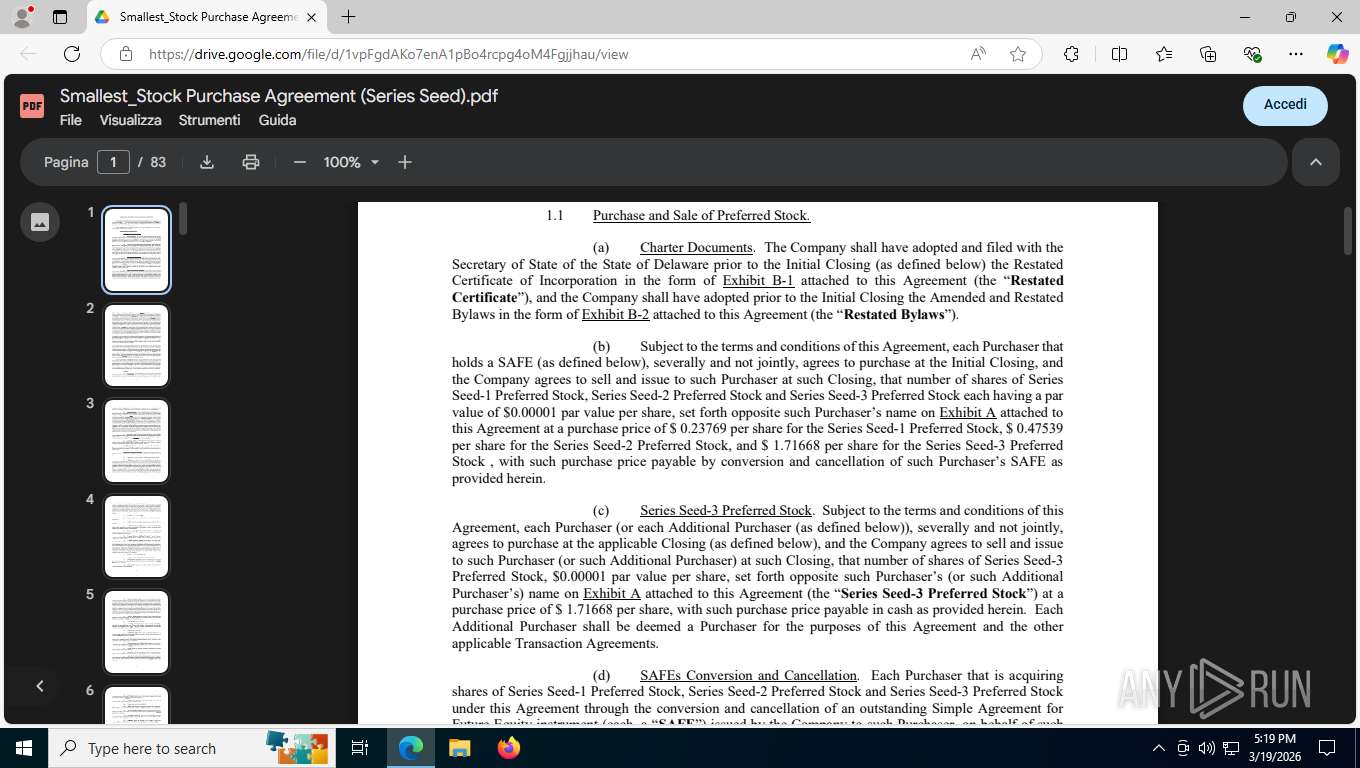Select page 2 thumbnail
Screen dimensions: 1360x768
[137, 345]
